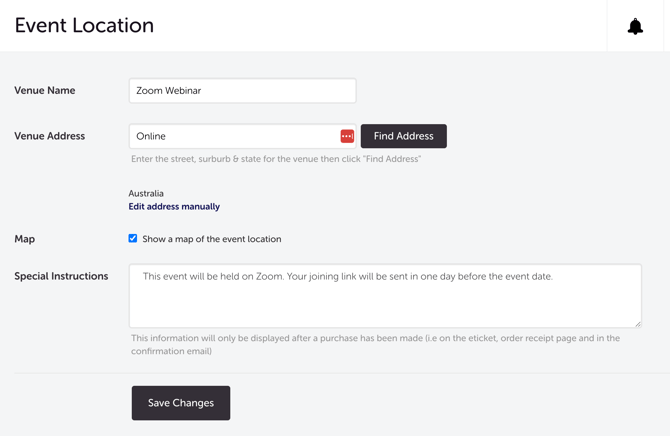Click the Australia country text

tap(146, 193)
